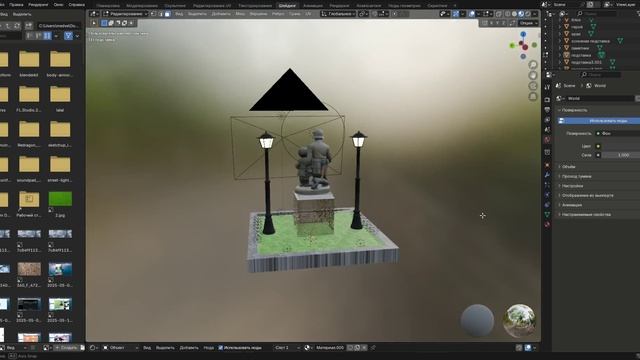Expand the Объём panel
Image resolution: width=640 pixels, height=360 pixels.
[x=569, y=167]
